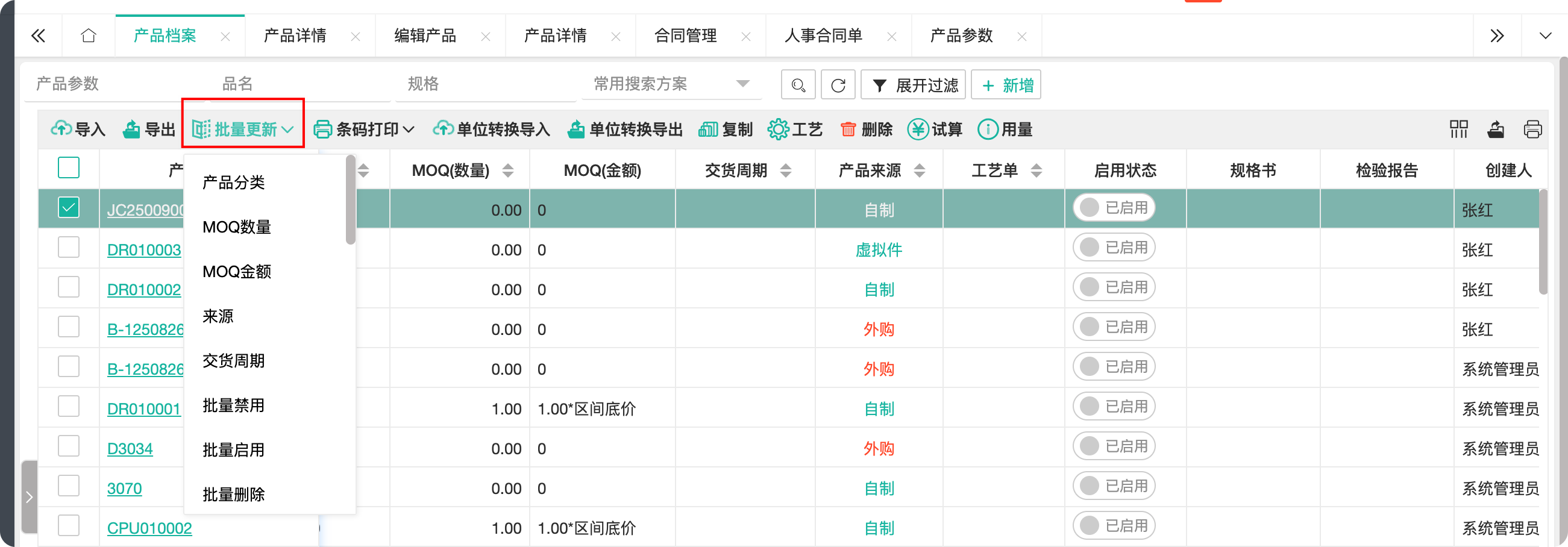Click the home icon tab
This screenshot has width=1568, height=547.
88,36
